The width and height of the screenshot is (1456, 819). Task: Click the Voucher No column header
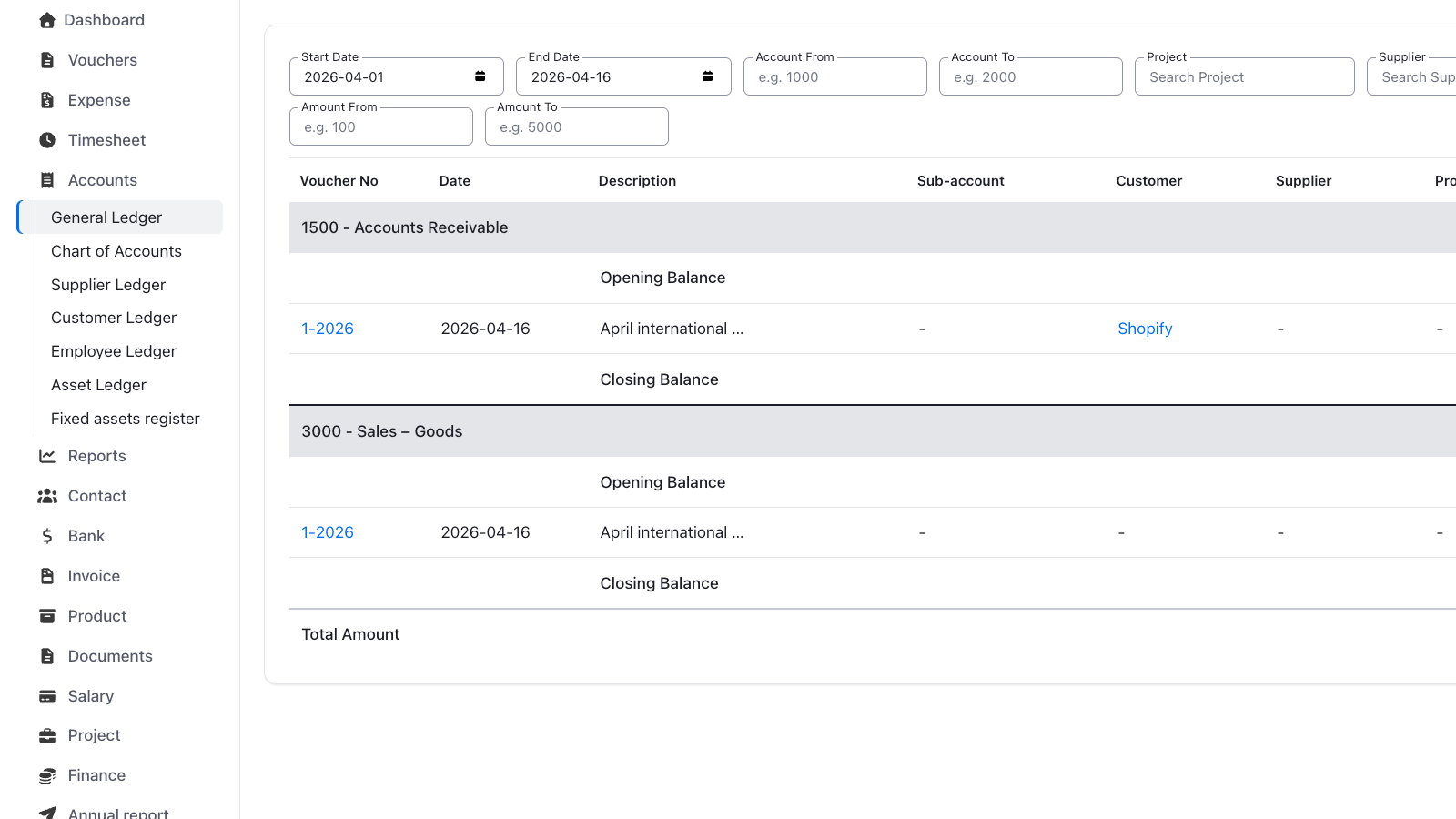tap(339, 181)
